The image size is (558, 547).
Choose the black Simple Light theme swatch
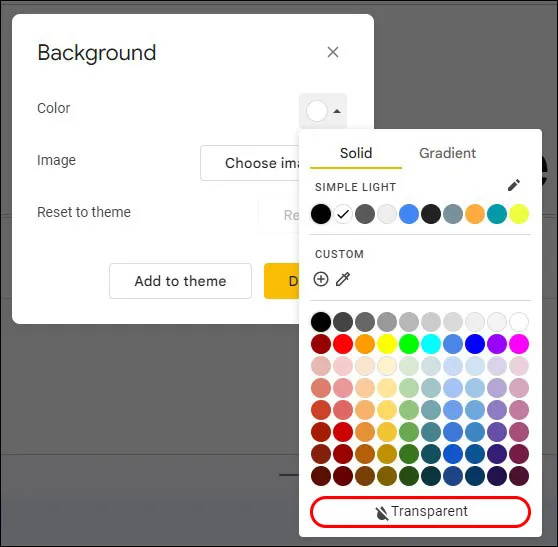(321, 214)
